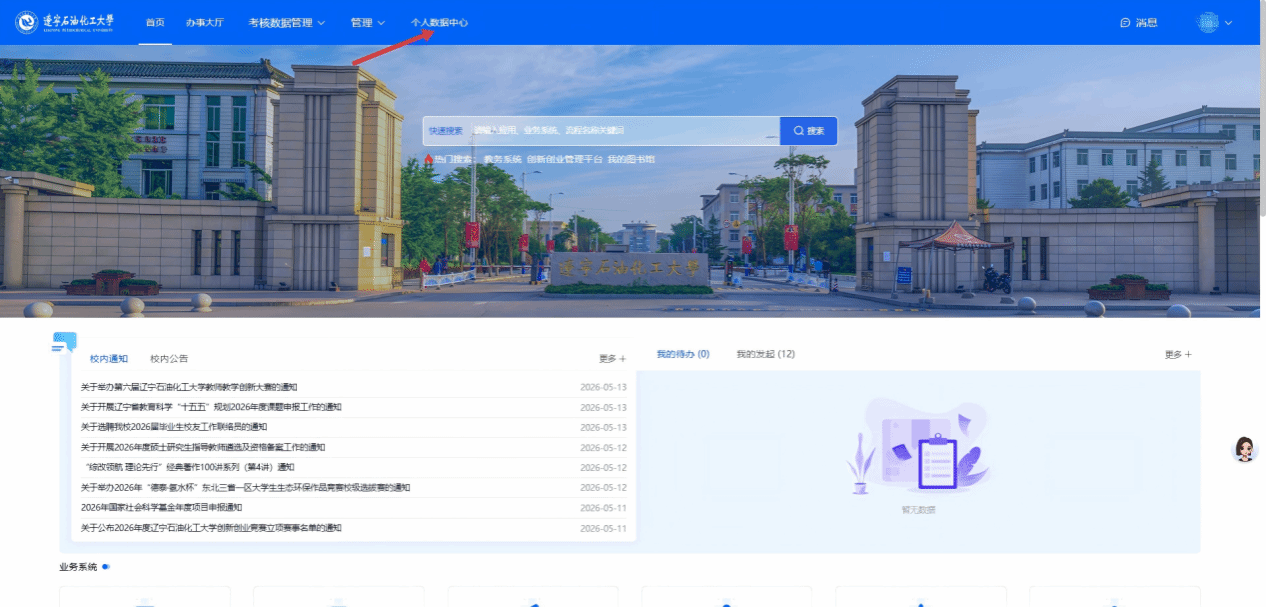Click the university logo in header
Image resolution: width=1266 pixels, height=607 pixels.
click(65, 22)
